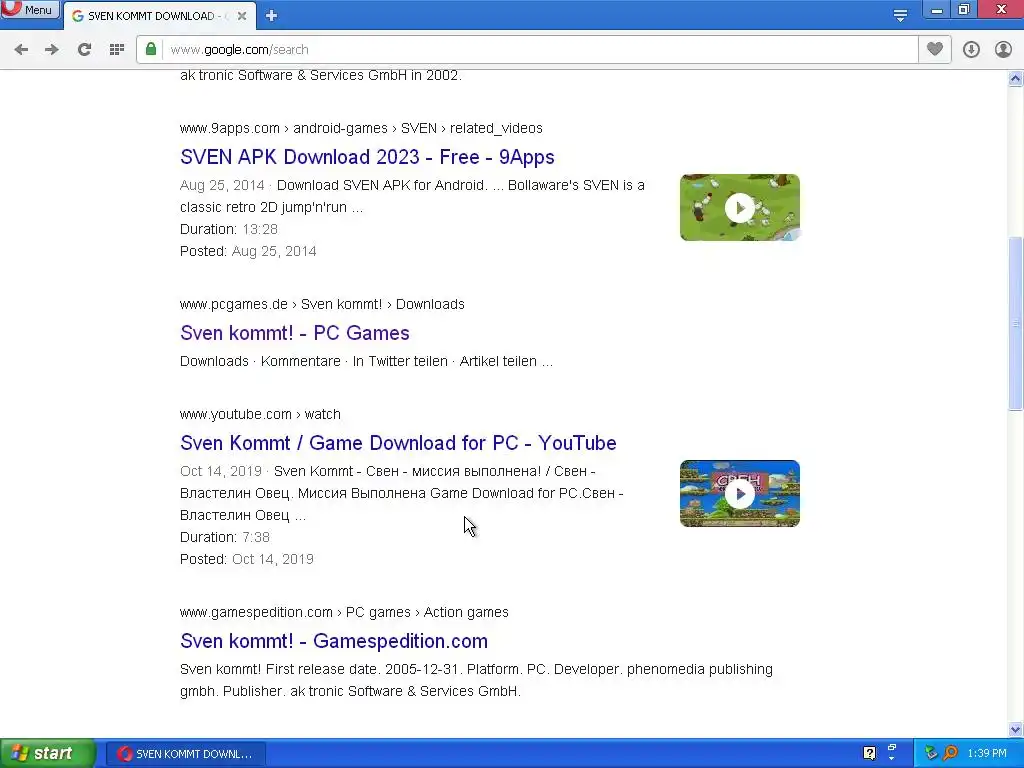
Task: Open the user account icon
Action: pos(1003,50)
